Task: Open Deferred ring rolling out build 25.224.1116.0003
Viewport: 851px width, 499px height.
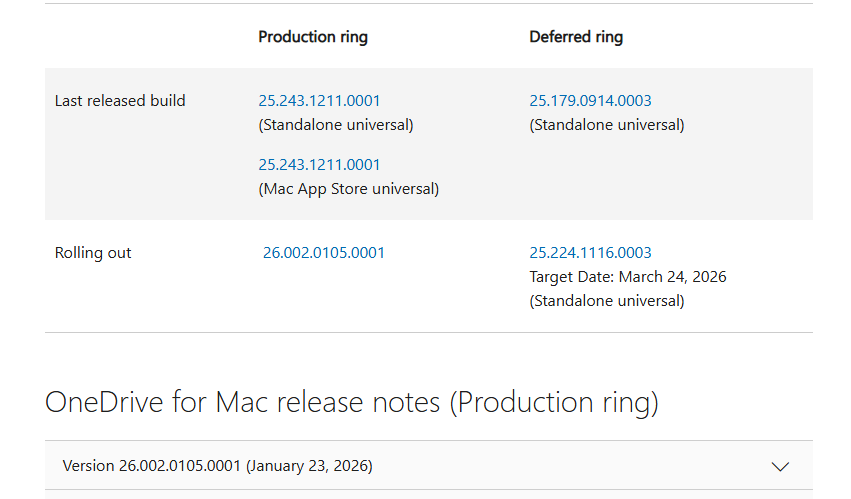Action: point(590,253)
